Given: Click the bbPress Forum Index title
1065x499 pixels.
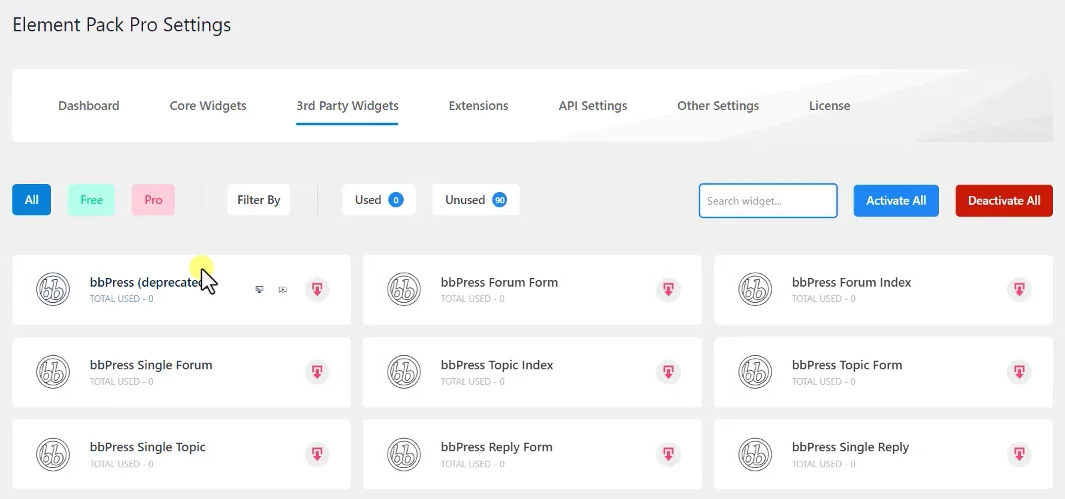Looking at the screenshot, I should pyautogui.click(x=852, y=282).
